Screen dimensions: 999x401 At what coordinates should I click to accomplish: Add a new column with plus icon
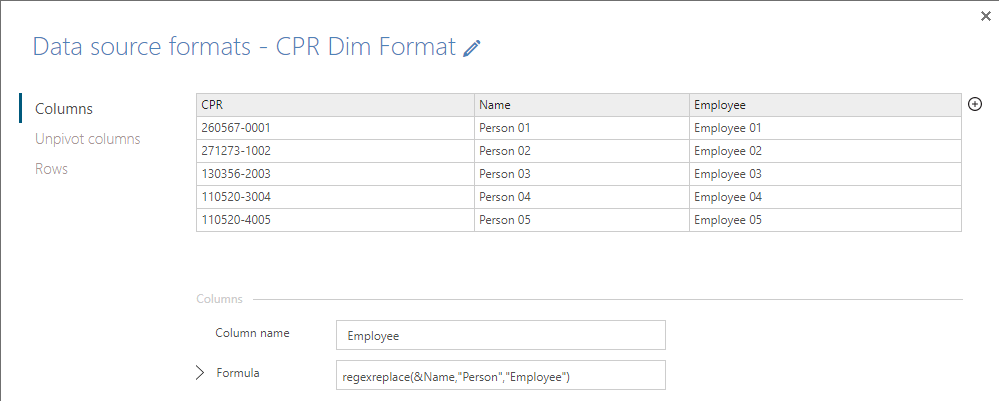(x=974, y=105)
